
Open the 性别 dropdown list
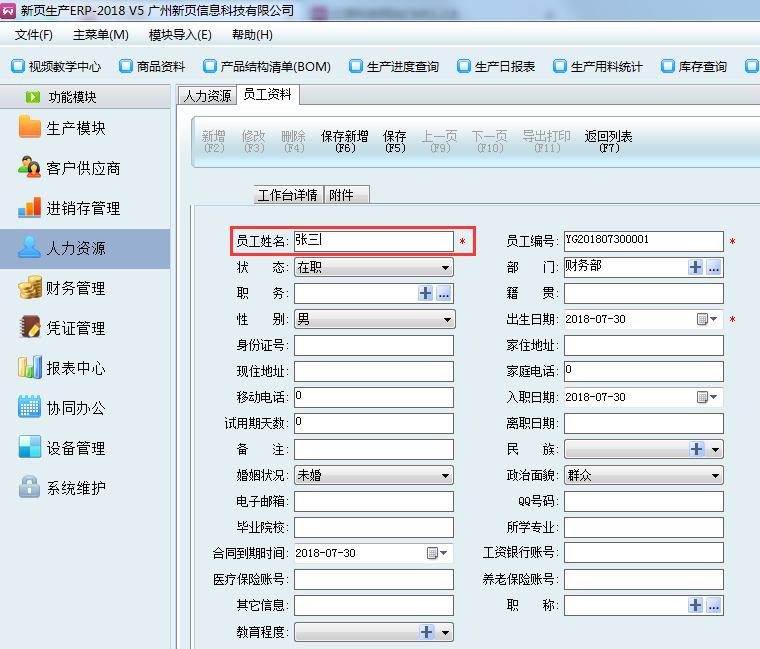point(445,319)
